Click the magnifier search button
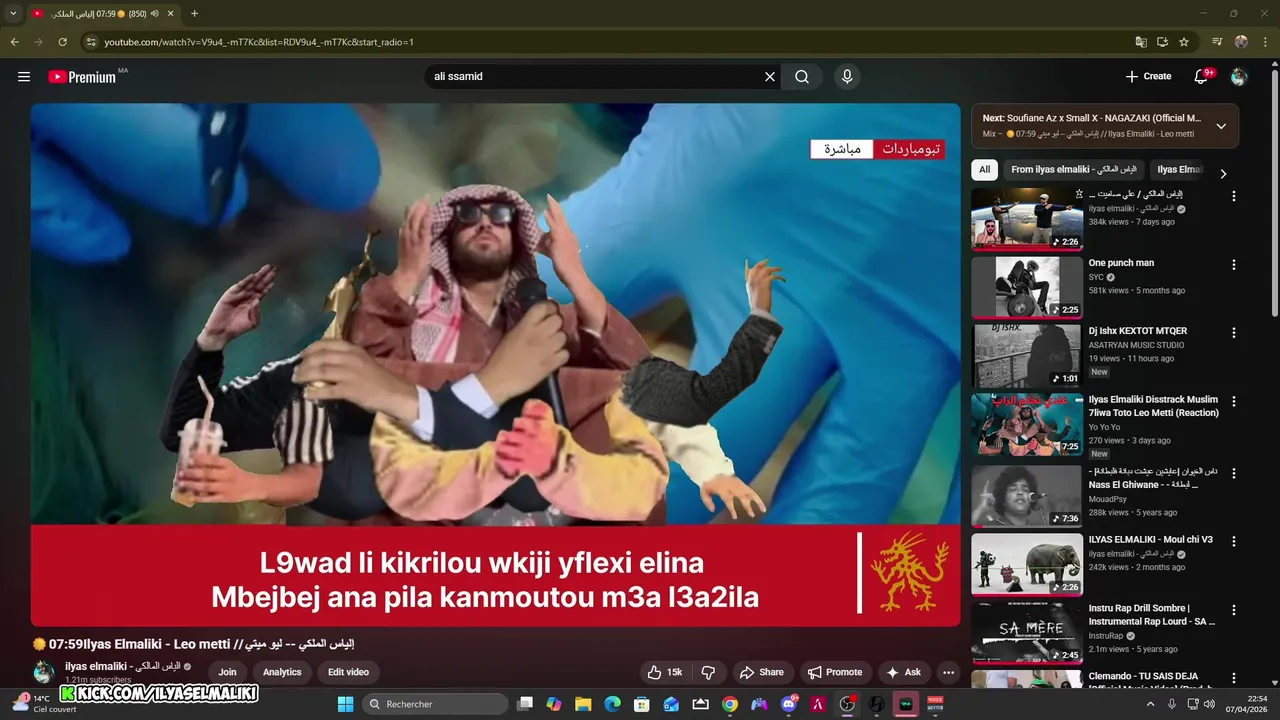1280x720 pixels. point(802,76)
